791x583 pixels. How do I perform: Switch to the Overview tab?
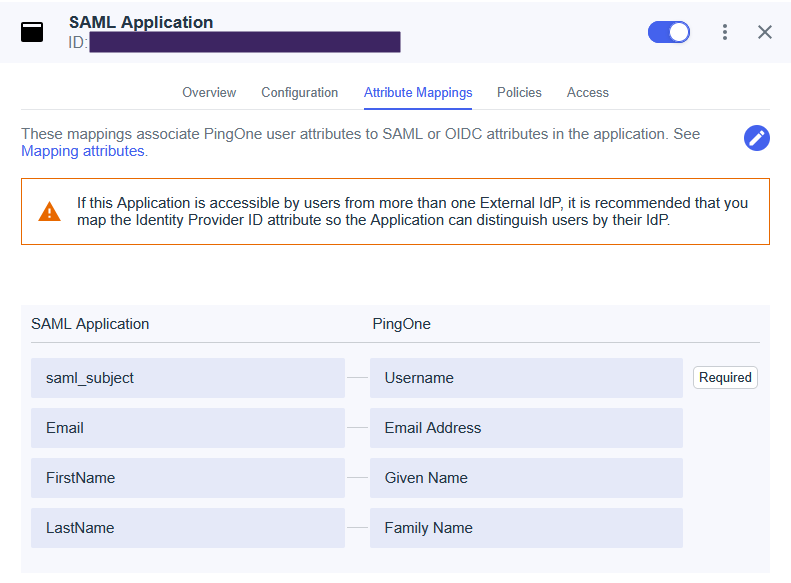[209, 93]
